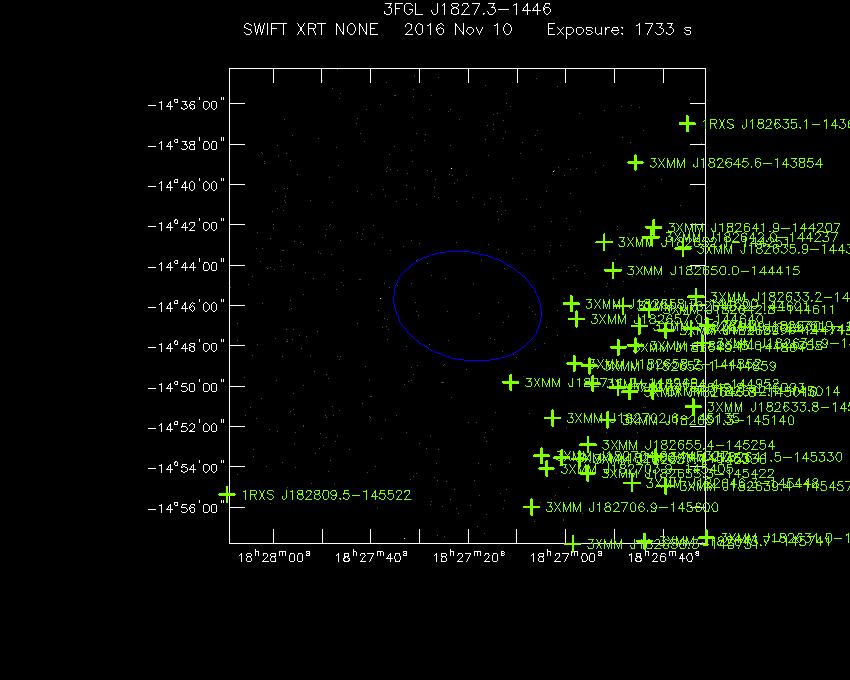Click the cross marker for 3XMM J182641.9-144207

tap(654, 228)
